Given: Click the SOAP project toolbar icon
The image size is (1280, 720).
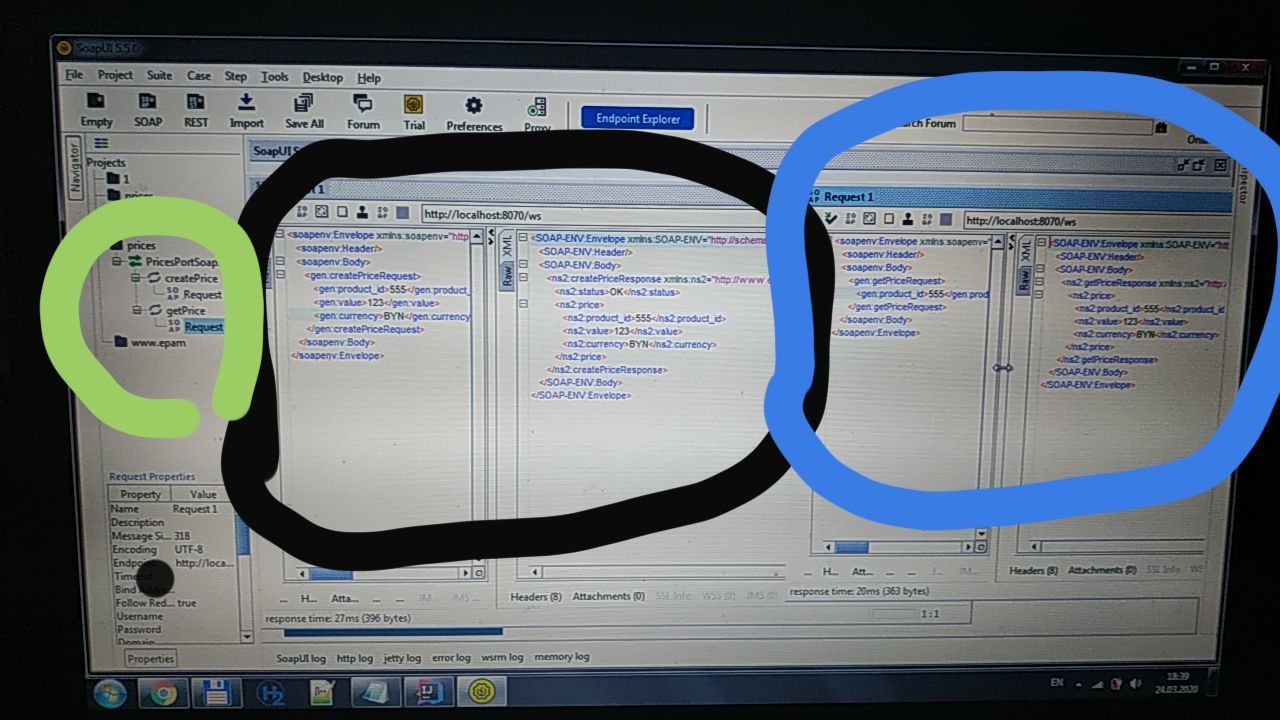Looking at the screenshot, I should 148,112.
